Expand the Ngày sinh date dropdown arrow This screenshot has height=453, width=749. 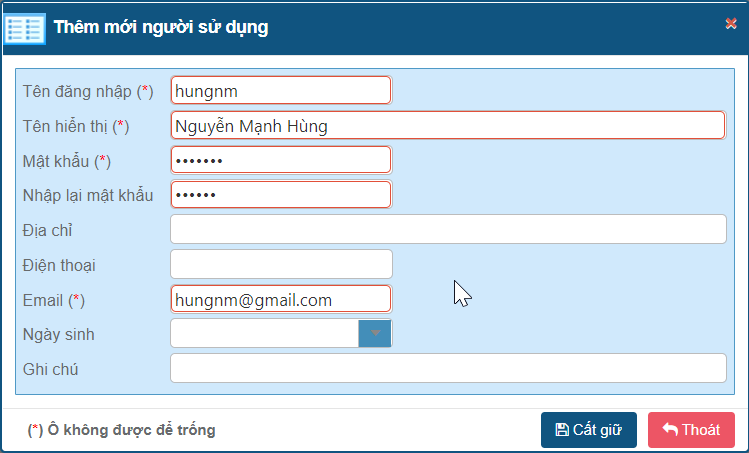[375, 333]
